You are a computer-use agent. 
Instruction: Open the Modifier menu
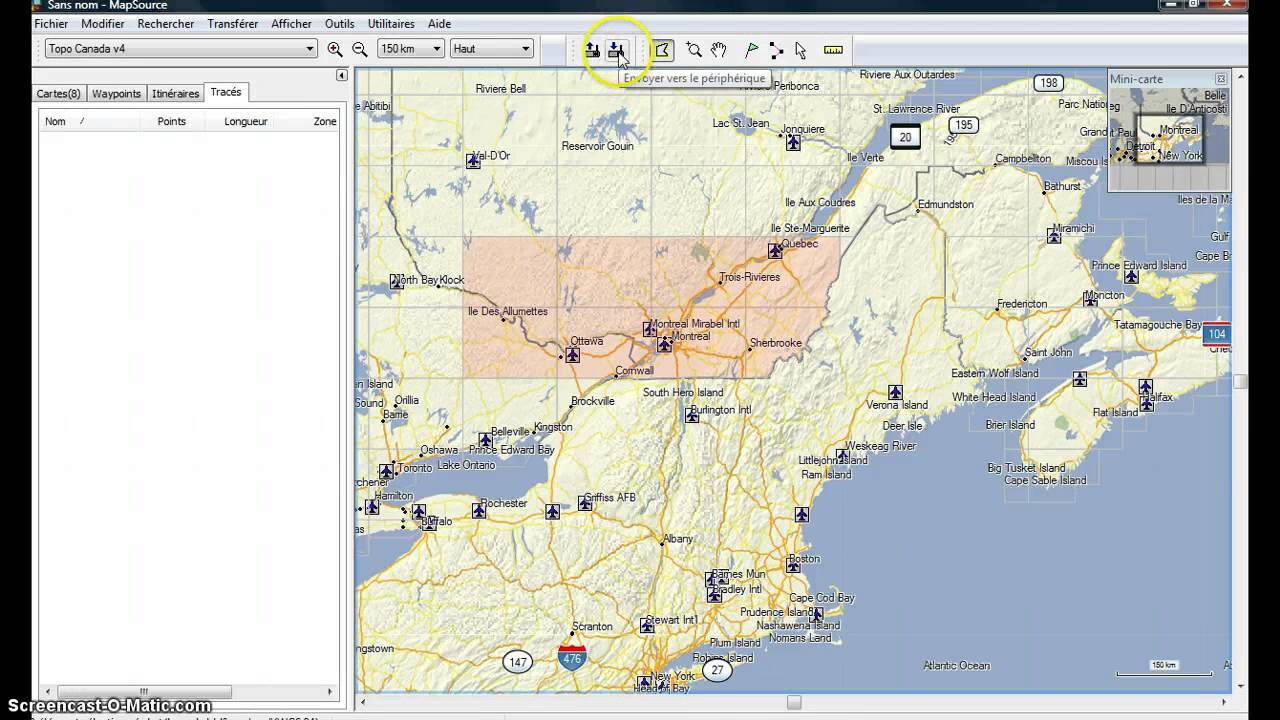[103, 24]
